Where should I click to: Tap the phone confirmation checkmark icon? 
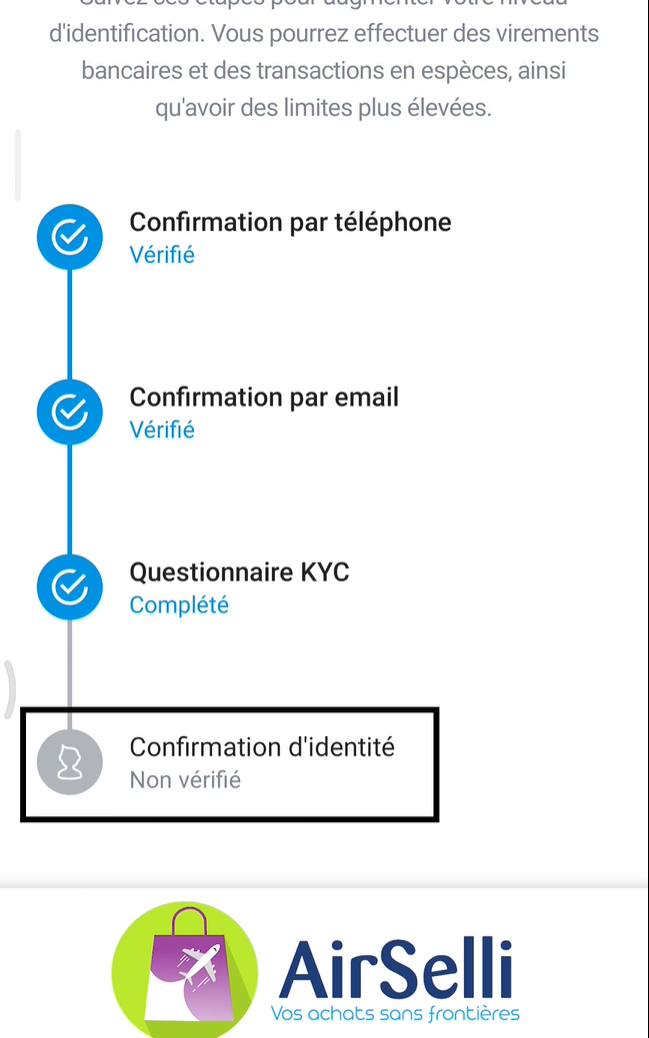[69, 237]
